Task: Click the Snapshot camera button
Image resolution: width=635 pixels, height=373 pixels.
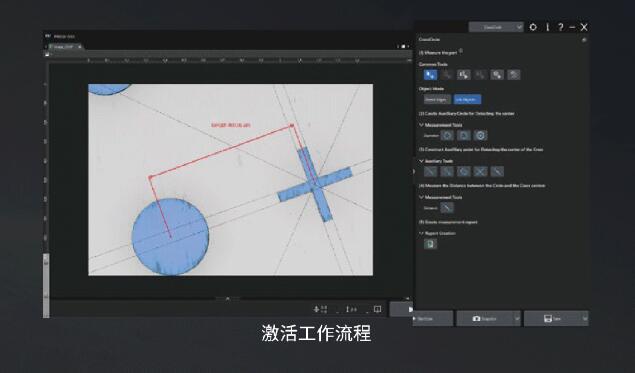Action: (x=485, y=319)
